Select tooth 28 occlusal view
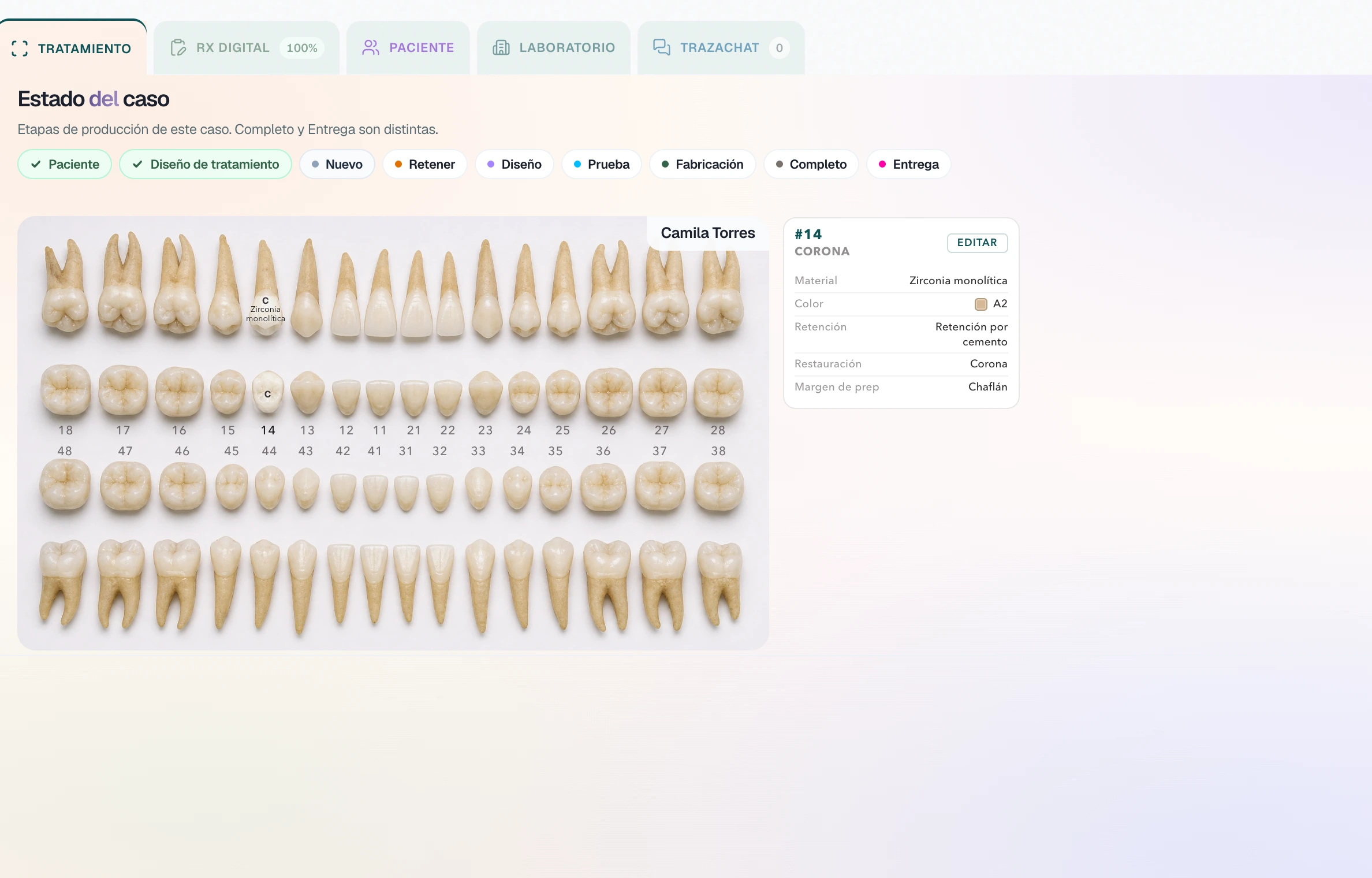 718,393
